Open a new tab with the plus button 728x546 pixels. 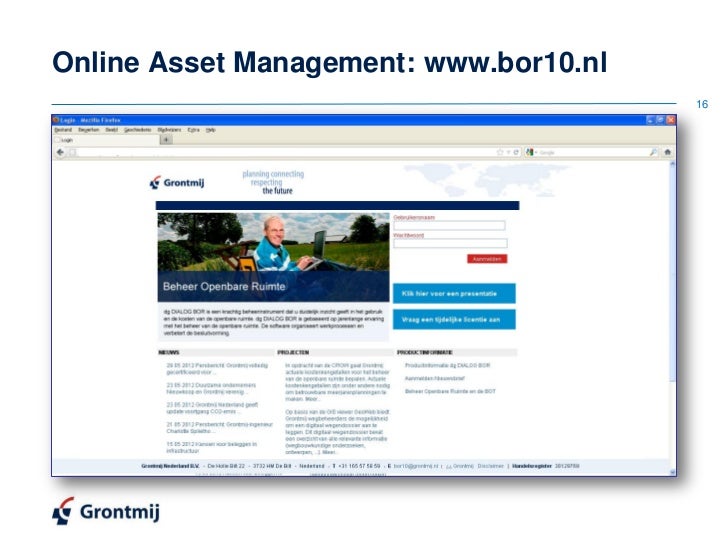pos(166,139)
